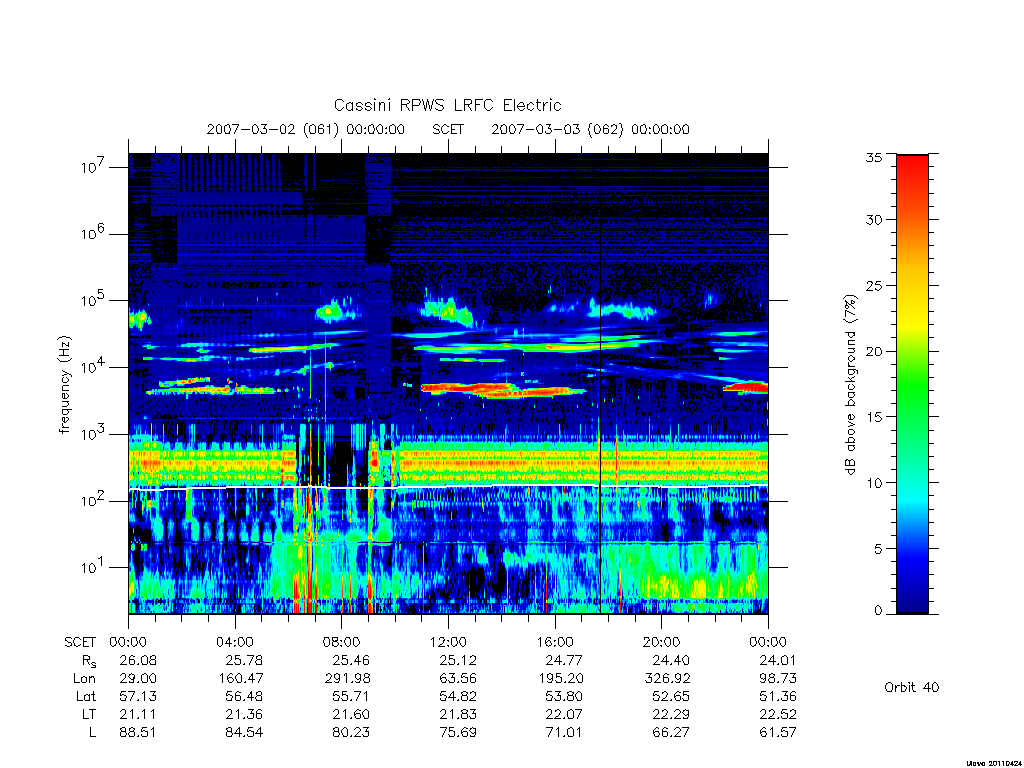Image resolution: width=1024 pixels, height=768 pixels.
Task: Click the color bar value 20
Action: 873,351
